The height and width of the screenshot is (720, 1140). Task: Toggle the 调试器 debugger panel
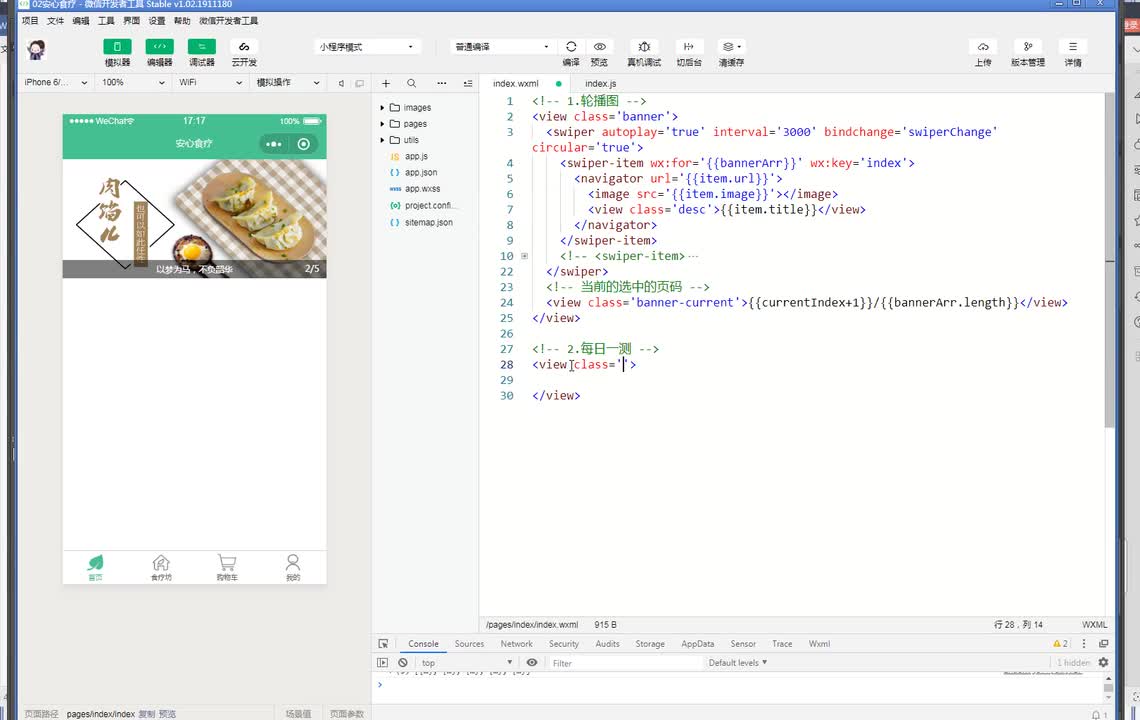pyautogui.click(x=201, y=47)
